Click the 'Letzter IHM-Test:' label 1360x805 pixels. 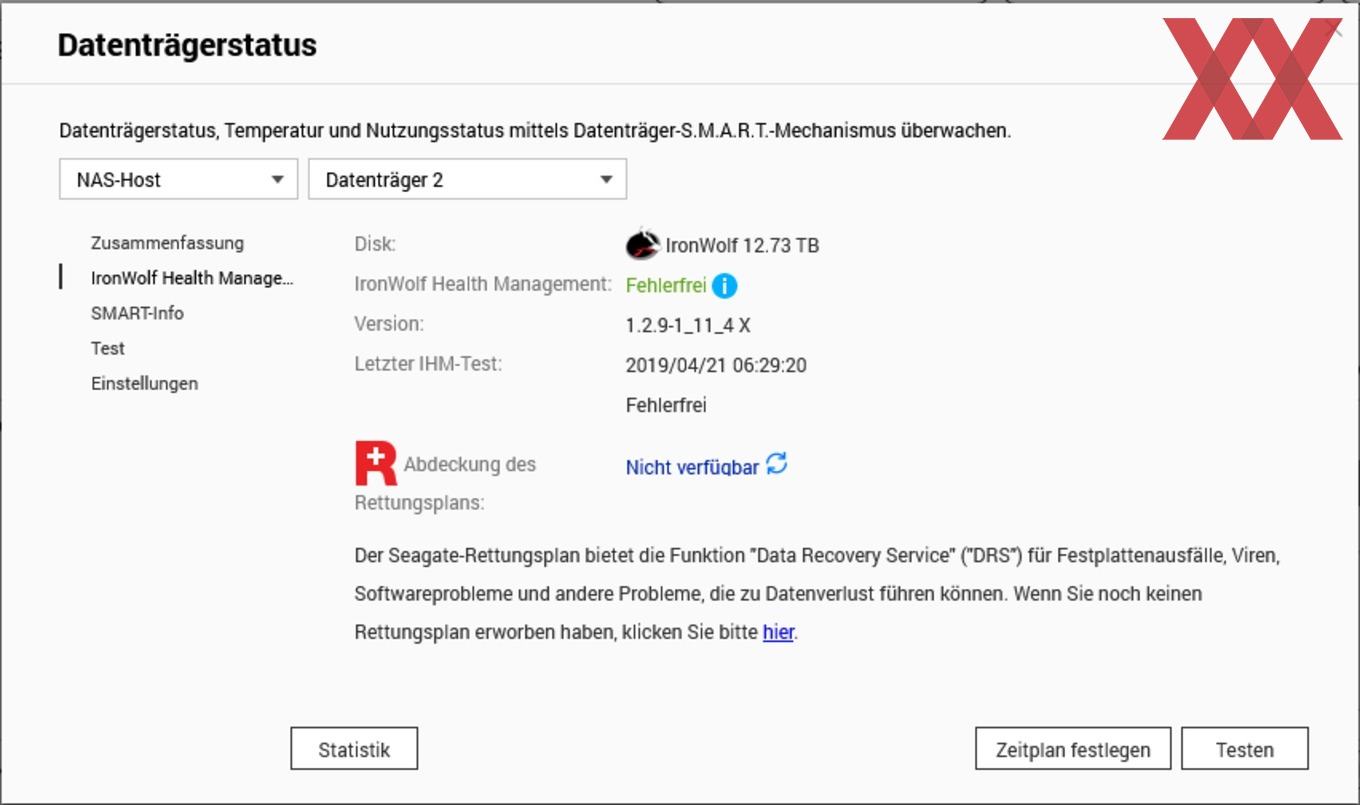tap(428, 364)
